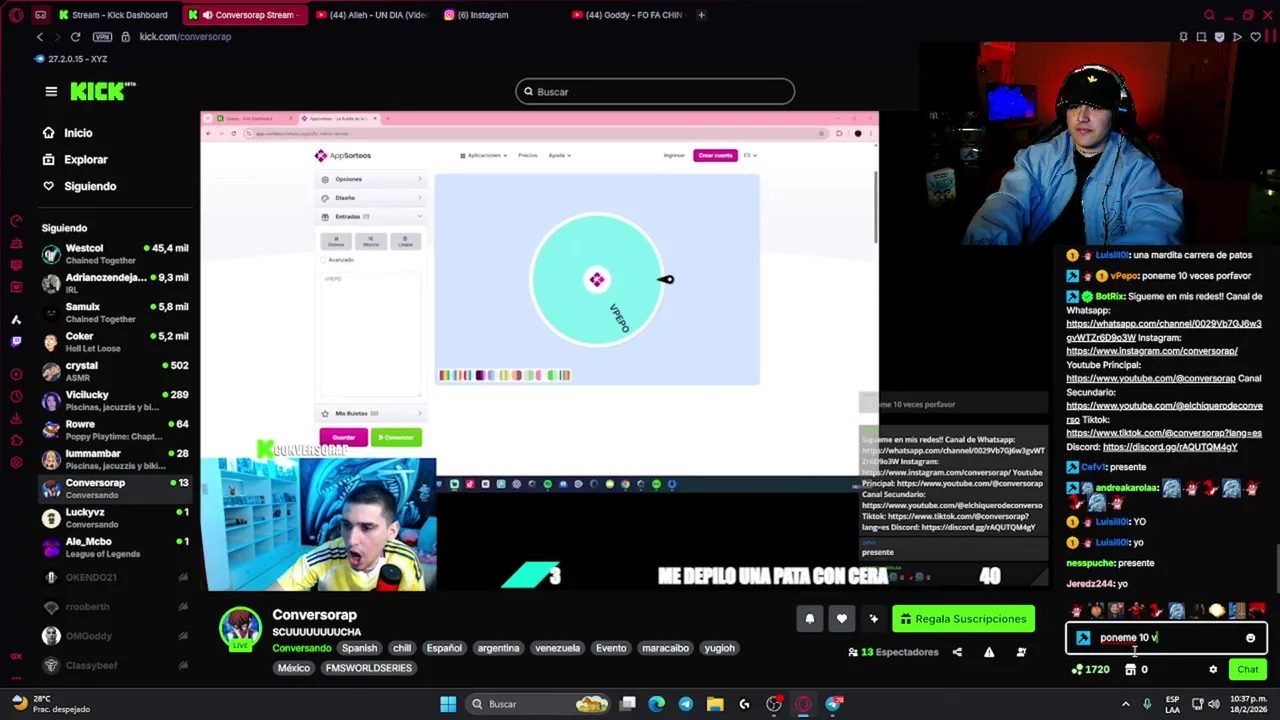Click the Conversando category link

point(301,648)
